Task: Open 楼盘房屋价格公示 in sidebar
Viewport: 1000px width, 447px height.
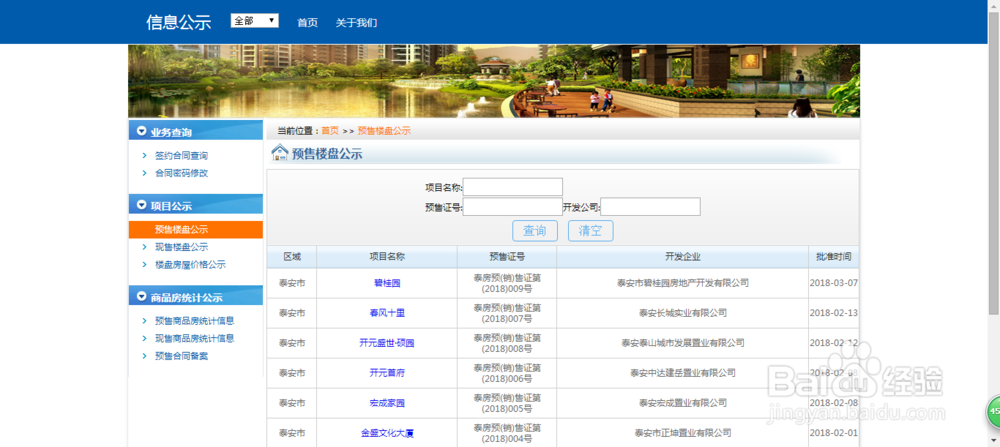Action: 191,264
